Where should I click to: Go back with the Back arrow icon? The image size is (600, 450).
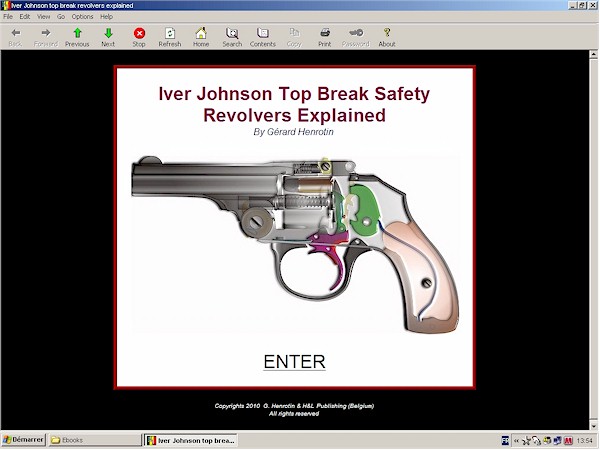pos(15,33)
